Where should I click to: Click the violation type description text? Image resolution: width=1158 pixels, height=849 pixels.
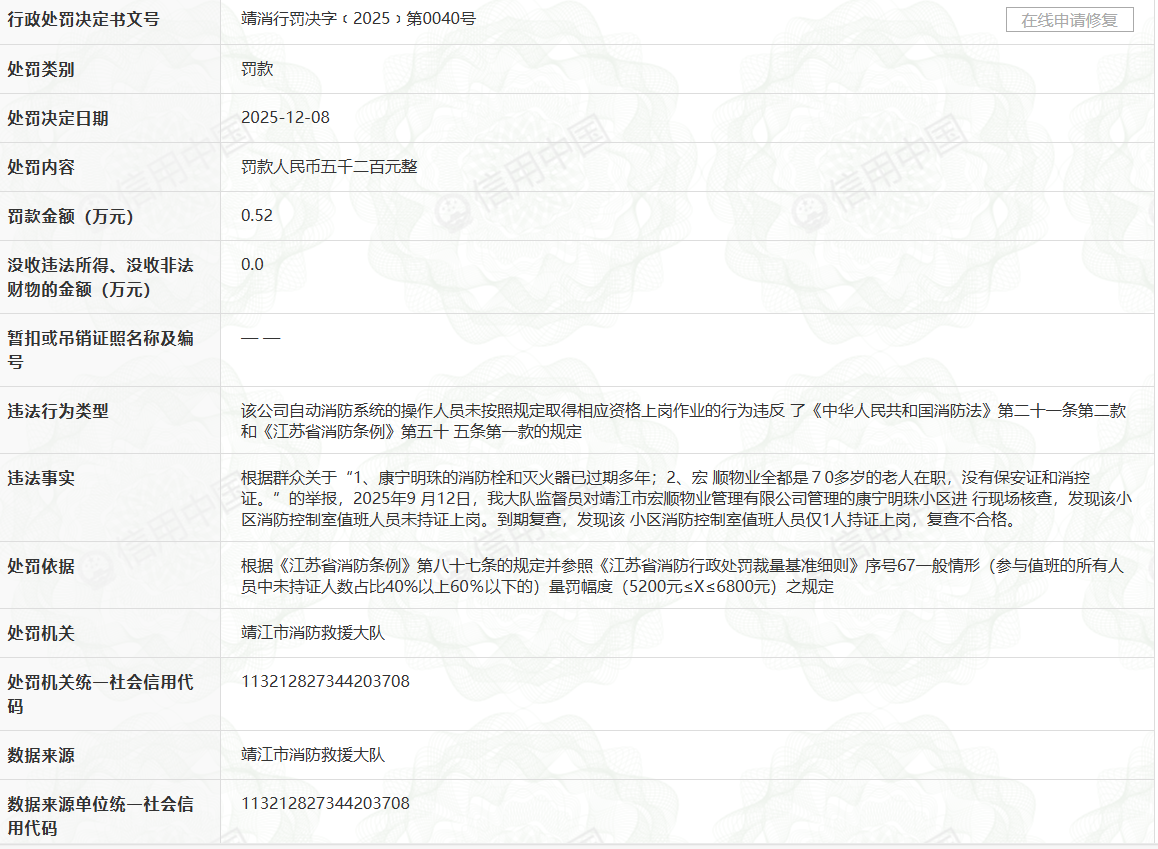[683, 421]
